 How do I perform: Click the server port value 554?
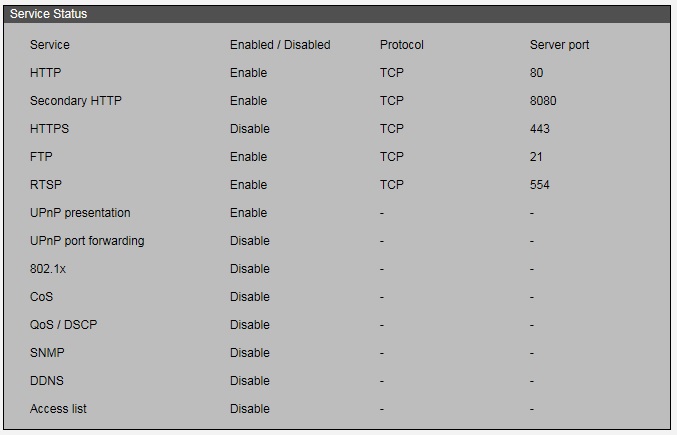point(540,185)
